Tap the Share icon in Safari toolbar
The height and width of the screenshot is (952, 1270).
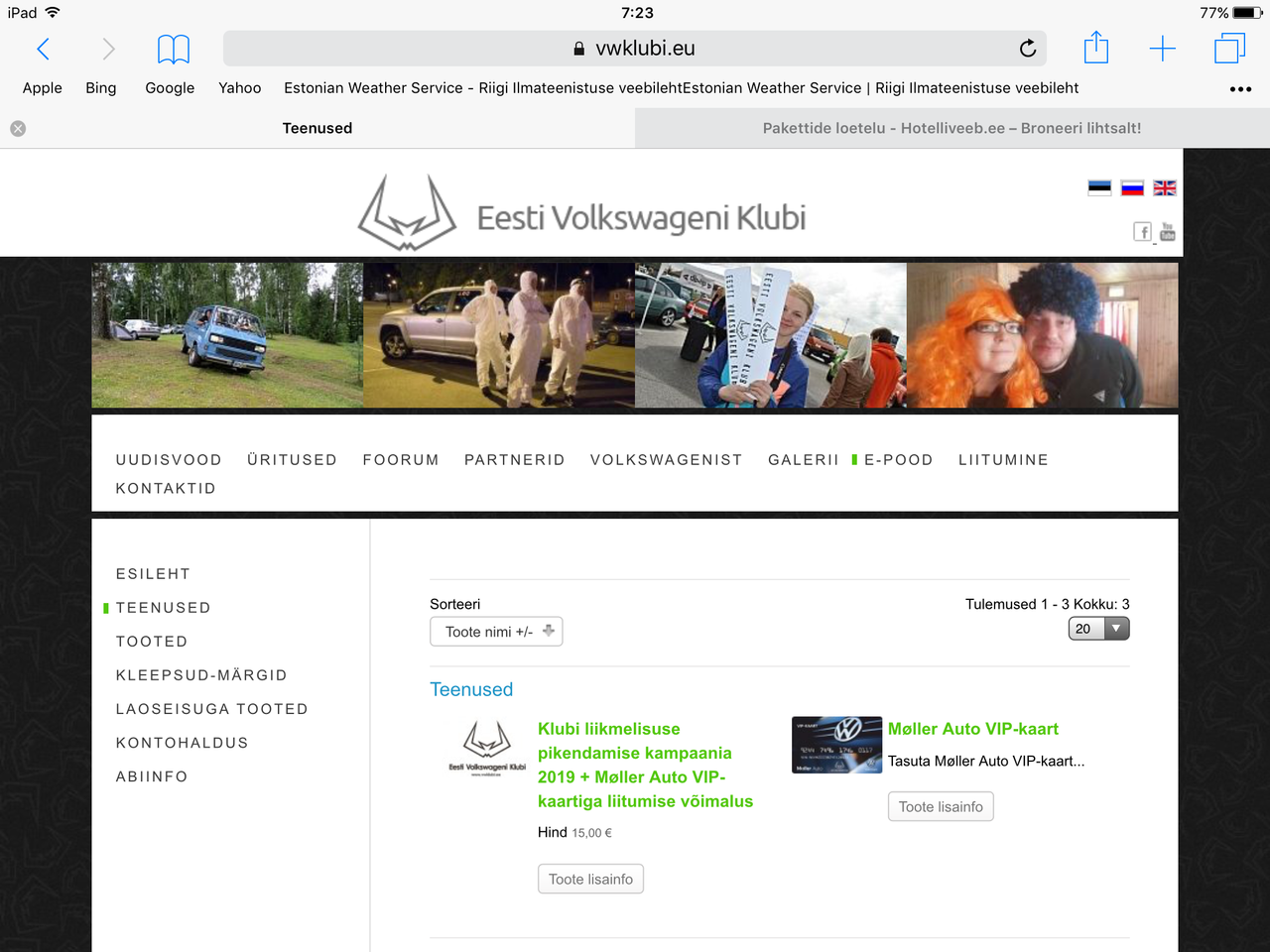[x=1095, y=48]
